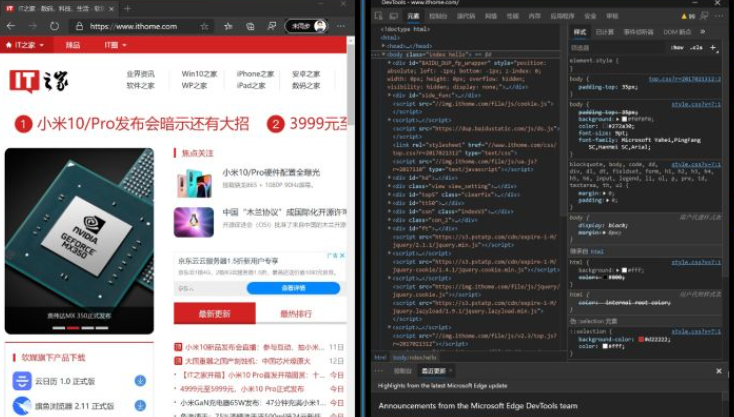The height and width of the screenshot is (417, 734).
Task: Click the DevTools feedback icon
Action: (x=704, y=16)
